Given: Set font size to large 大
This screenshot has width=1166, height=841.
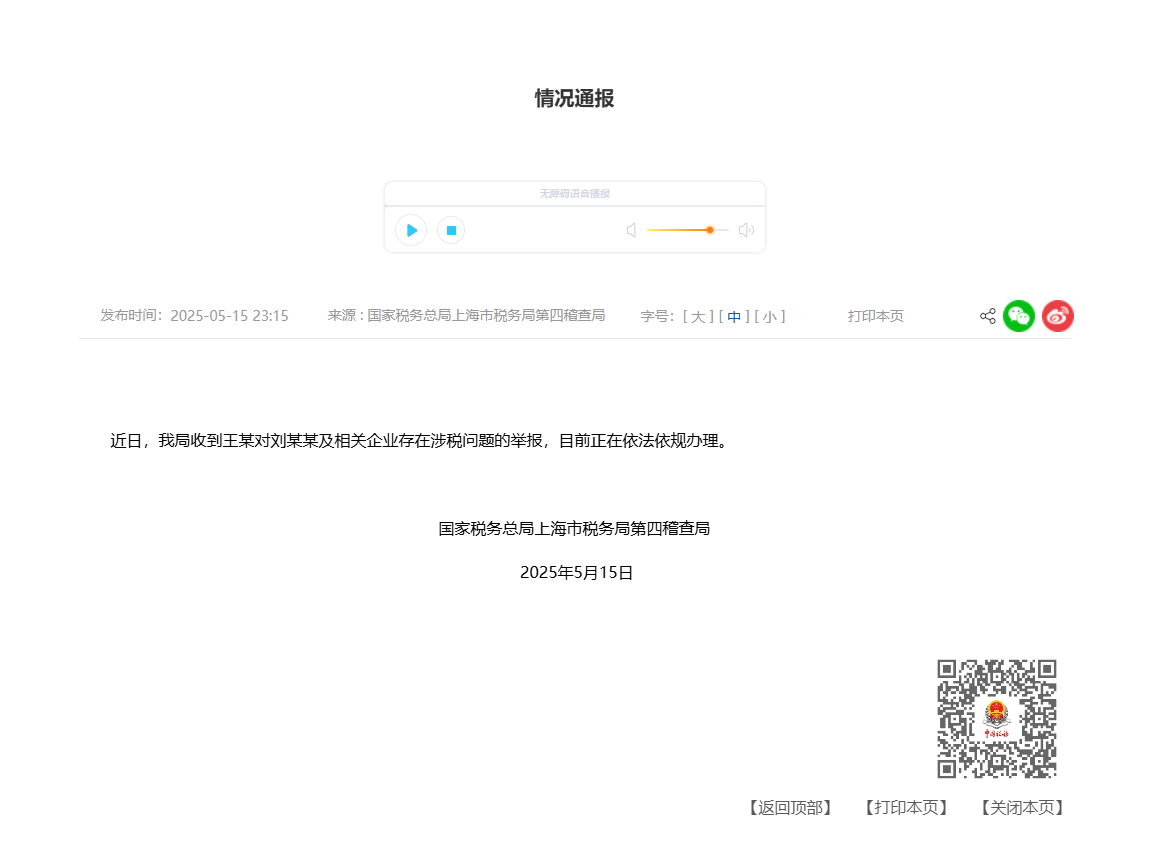Looking at the screenshot, I should [x=698, y=317].
